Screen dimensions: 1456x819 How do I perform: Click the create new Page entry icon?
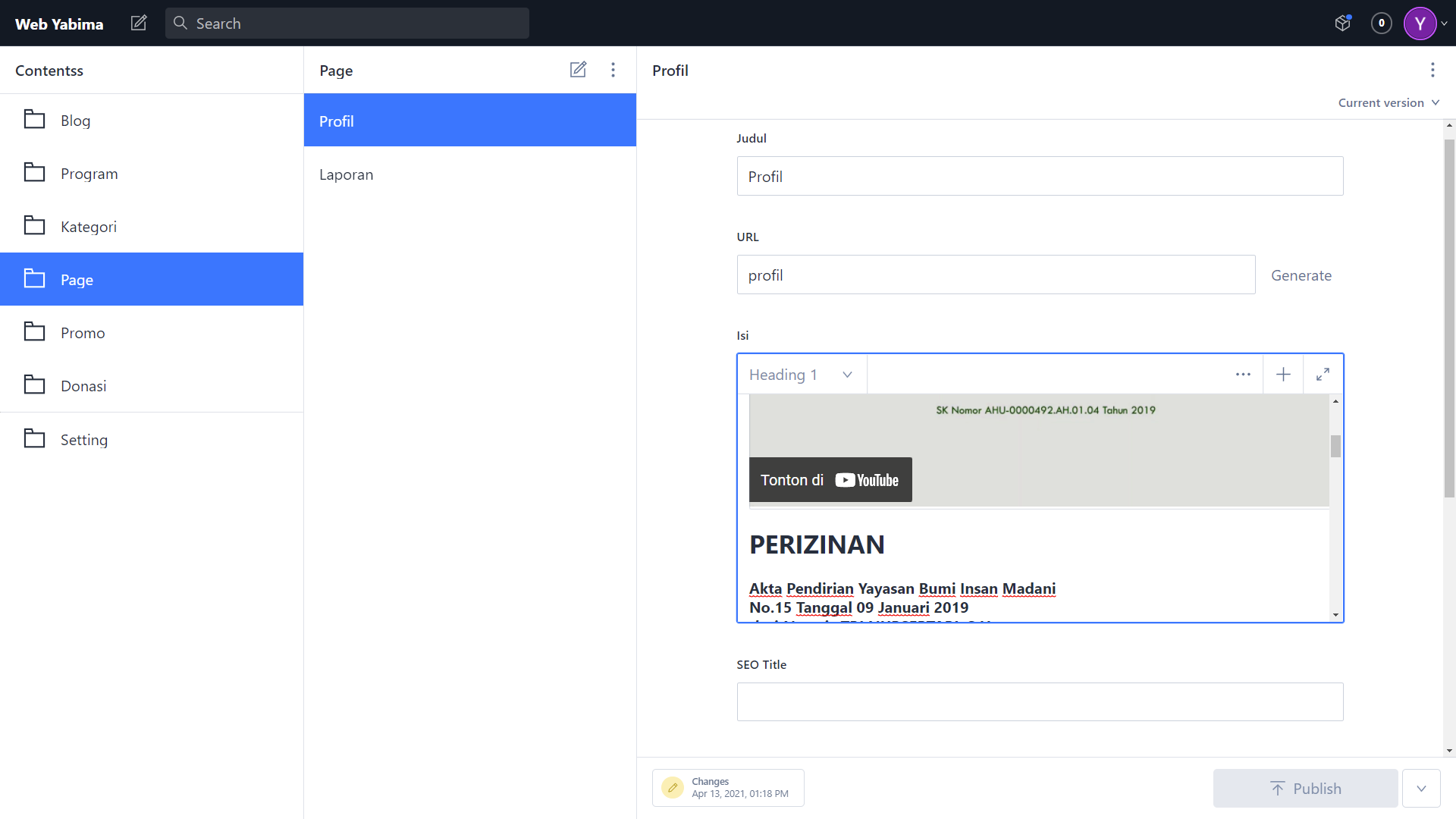coord(578,70)
